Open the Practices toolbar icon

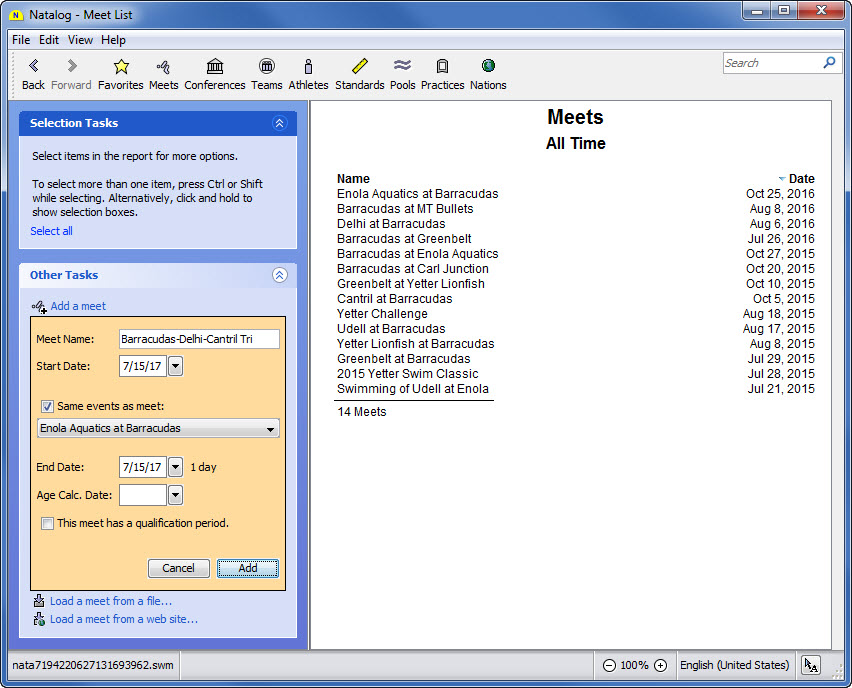tap(442, 67)
